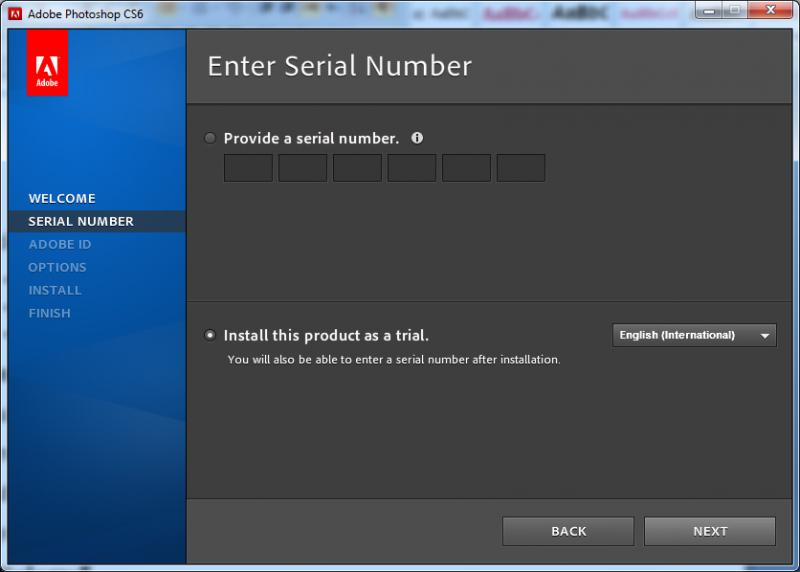Select the WELCOME step in sidebar

coord(62,198)
